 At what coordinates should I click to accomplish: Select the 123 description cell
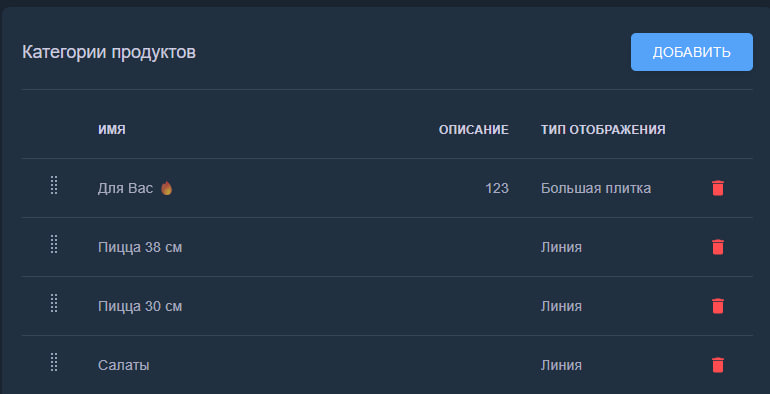pyautogui.click(x=497, y=188)
